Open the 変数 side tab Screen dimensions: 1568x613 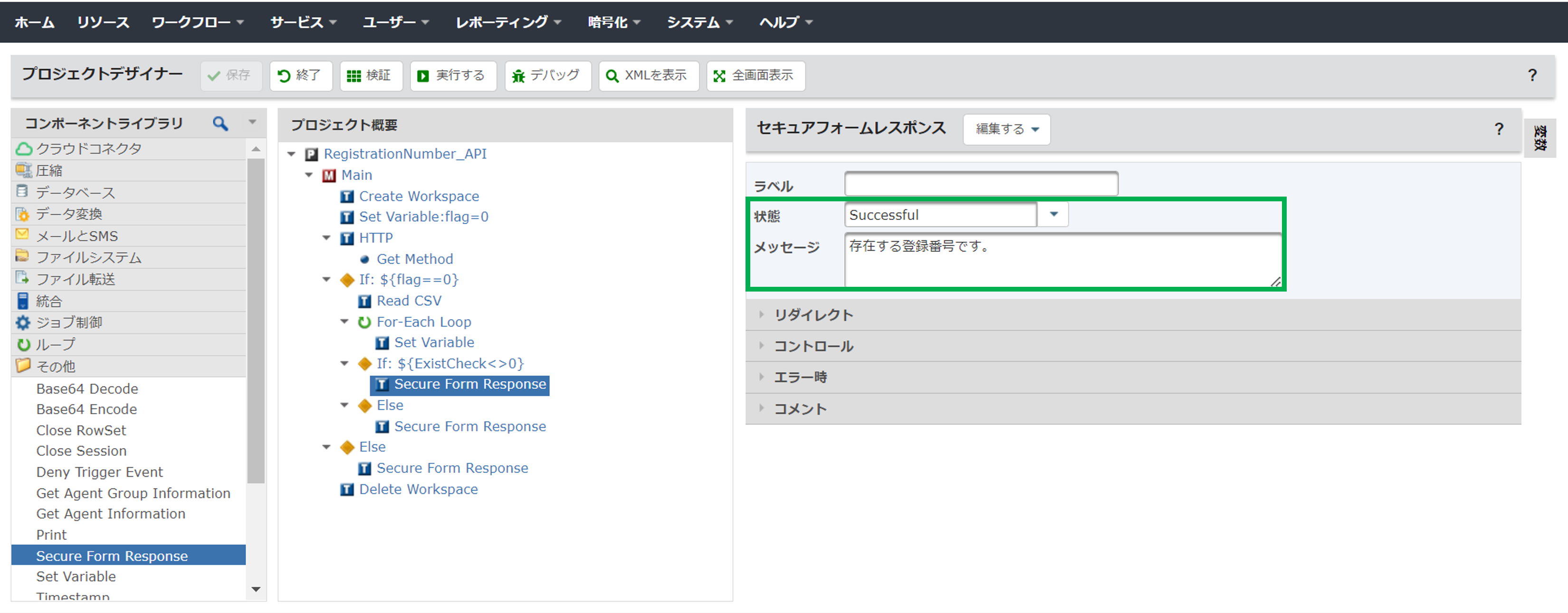1539,138
